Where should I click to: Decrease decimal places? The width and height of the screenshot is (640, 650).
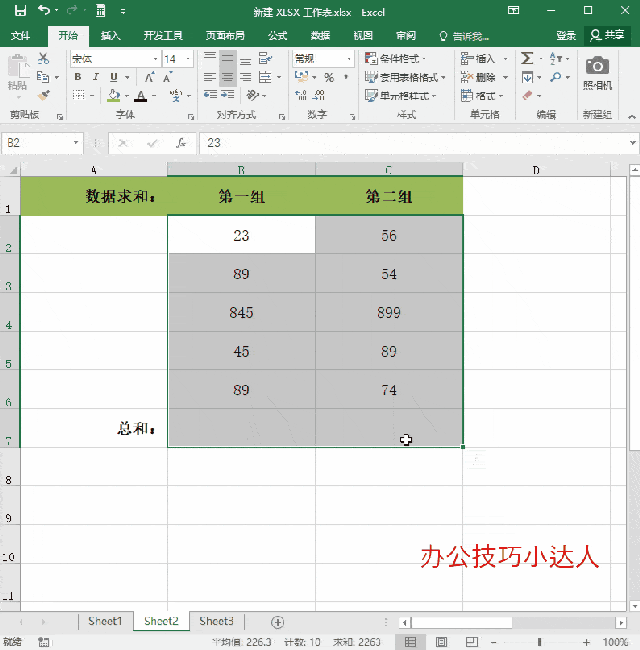pos(318,95)
